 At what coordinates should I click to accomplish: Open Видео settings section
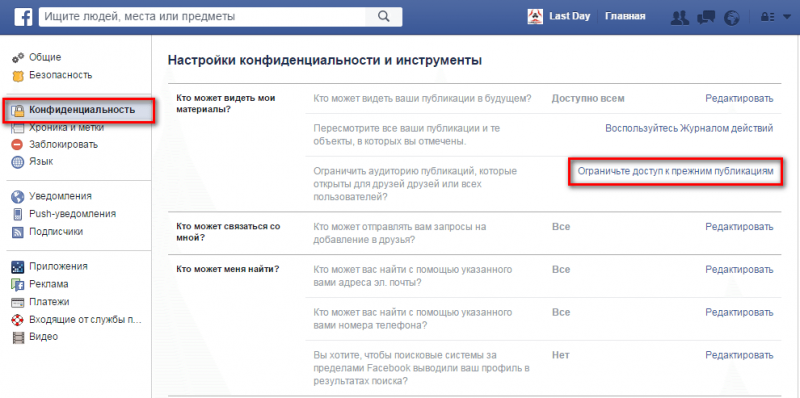43,337
